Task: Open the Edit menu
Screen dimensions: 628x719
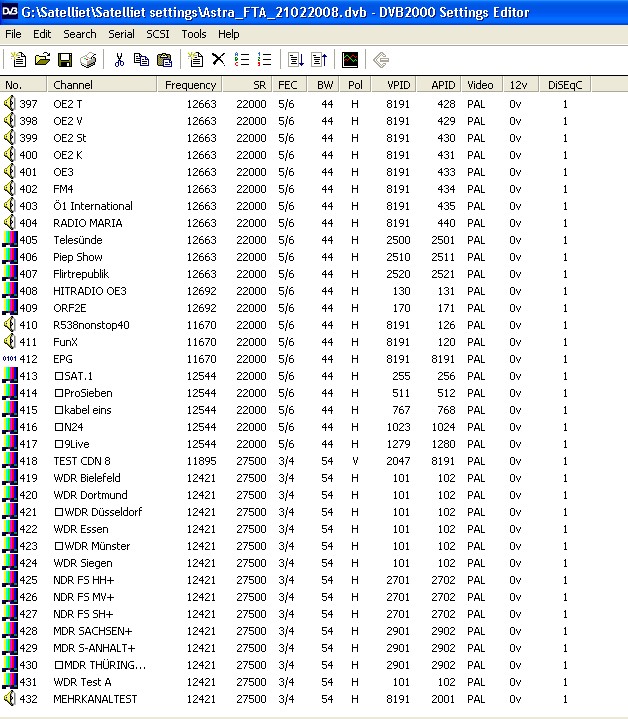Action: tap(42, 34)
